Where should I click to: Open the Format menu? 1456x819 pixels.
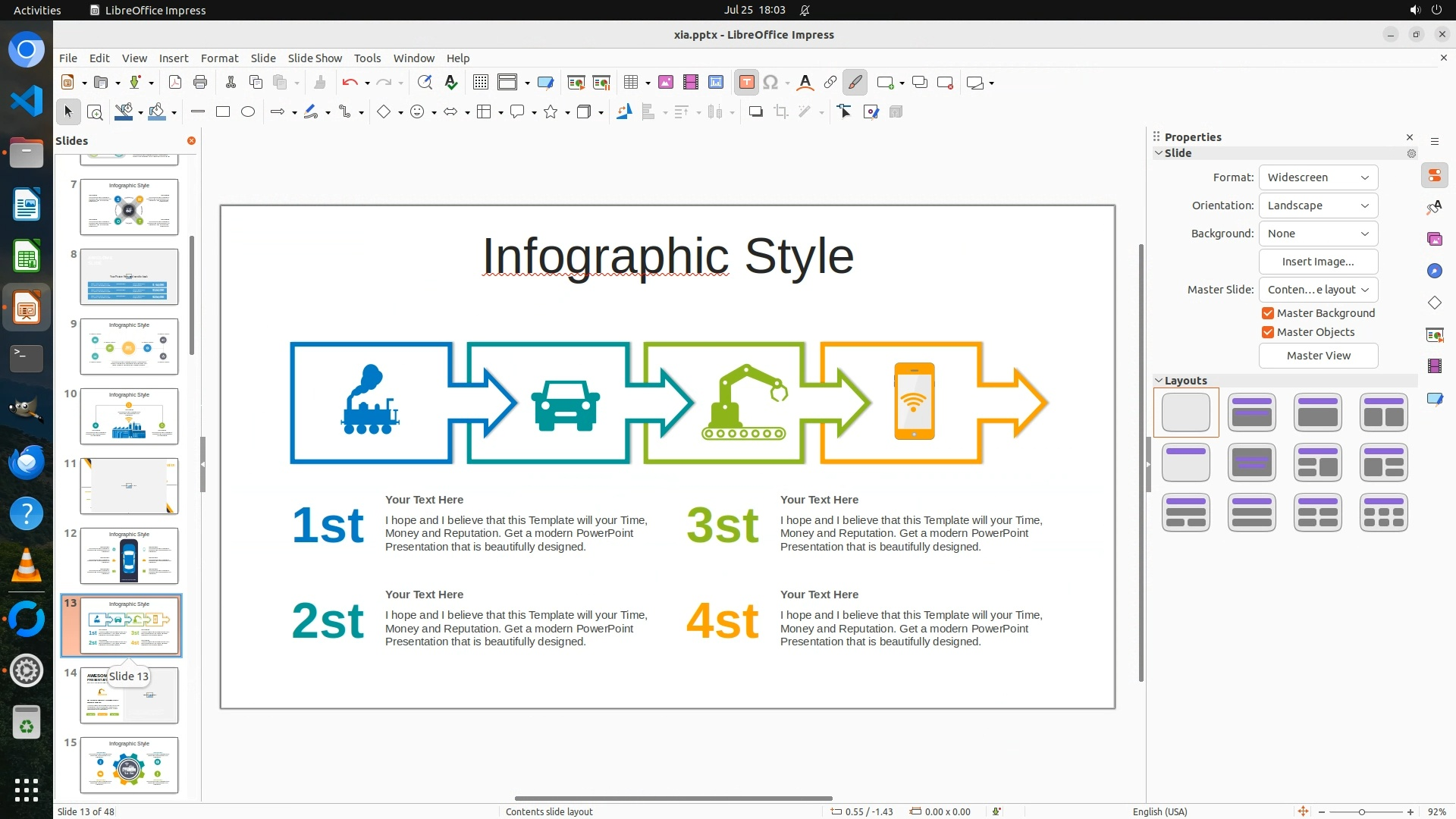(x=219, y=58)
